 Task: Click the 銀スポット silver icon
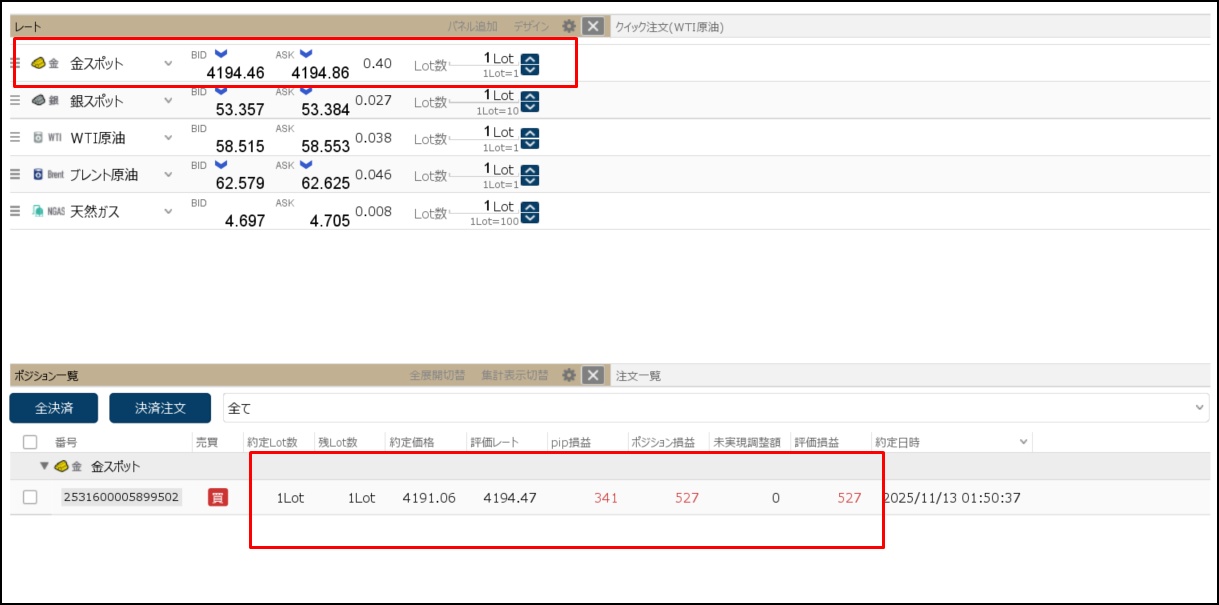pos(39,100)
